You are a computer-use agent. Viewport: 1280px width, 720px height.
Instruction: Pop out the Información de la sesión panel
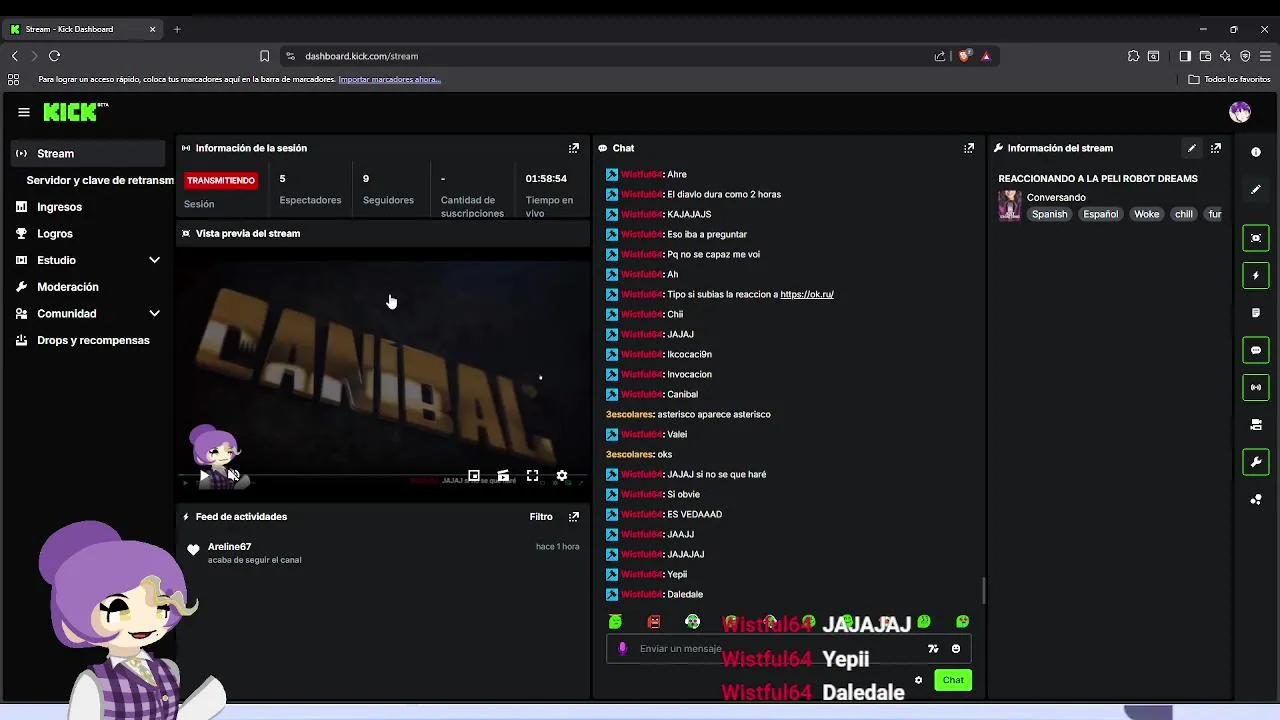[x=574, y=148]
